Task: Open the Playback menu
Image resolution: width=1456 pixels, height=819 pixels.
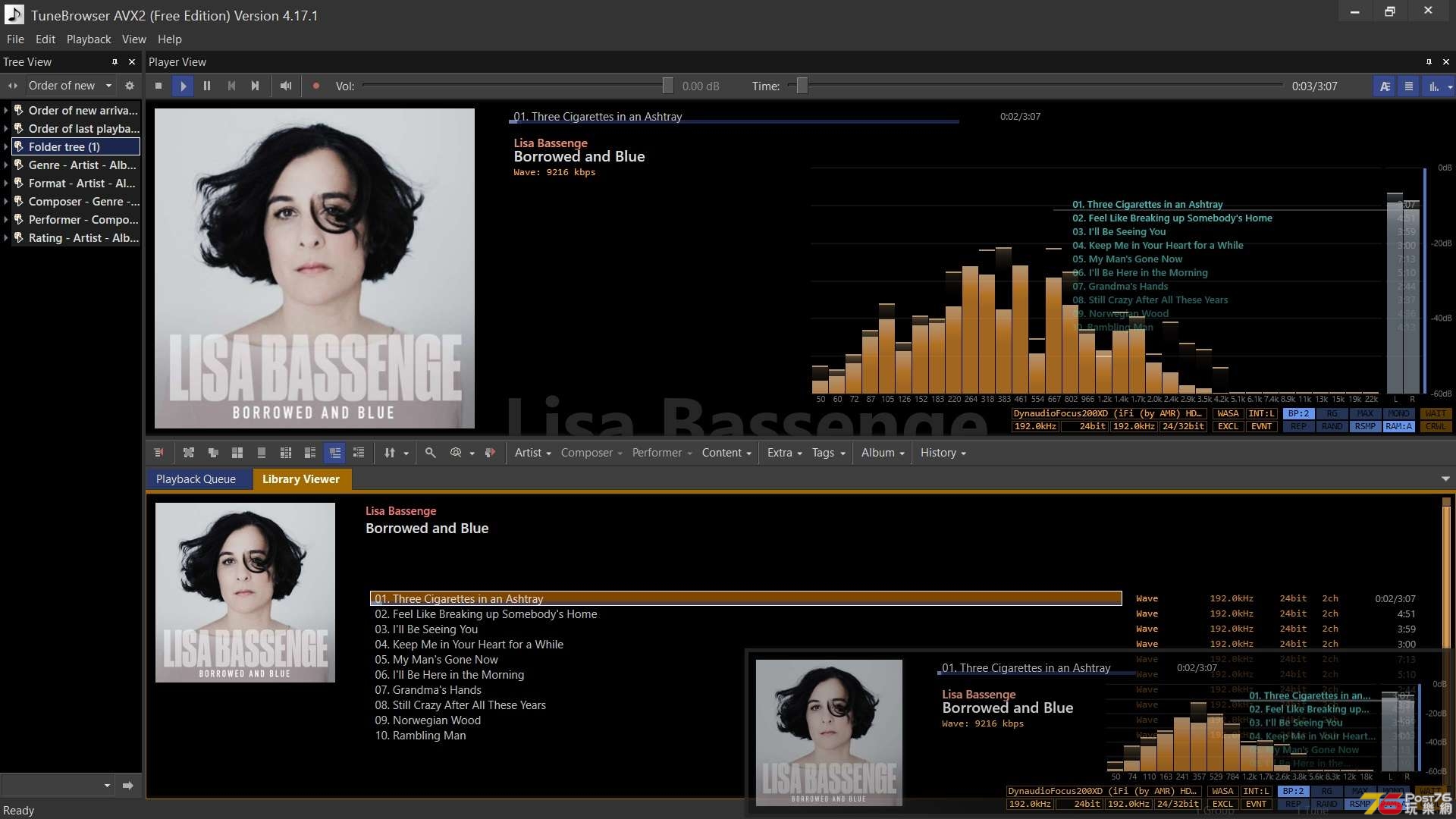Action: (89, 39)
